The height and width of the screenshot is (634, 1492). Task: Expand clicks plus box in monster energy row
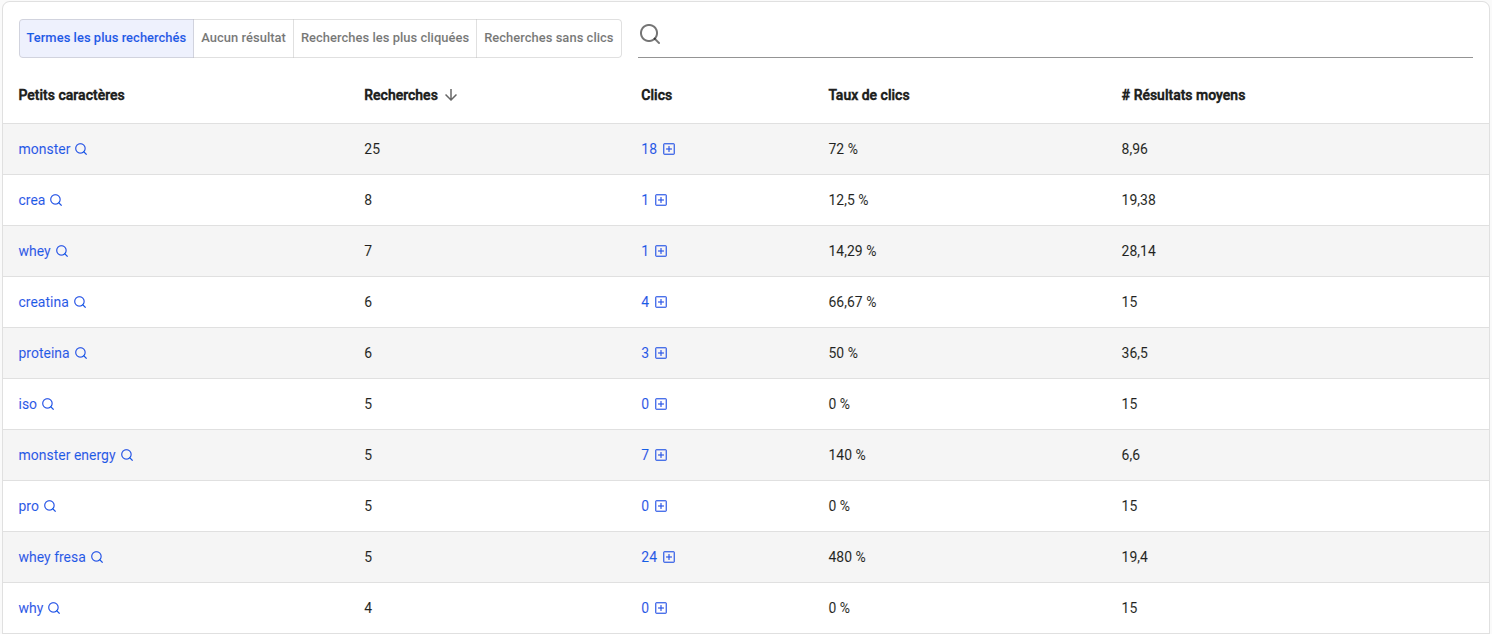[x=661, y=455]
